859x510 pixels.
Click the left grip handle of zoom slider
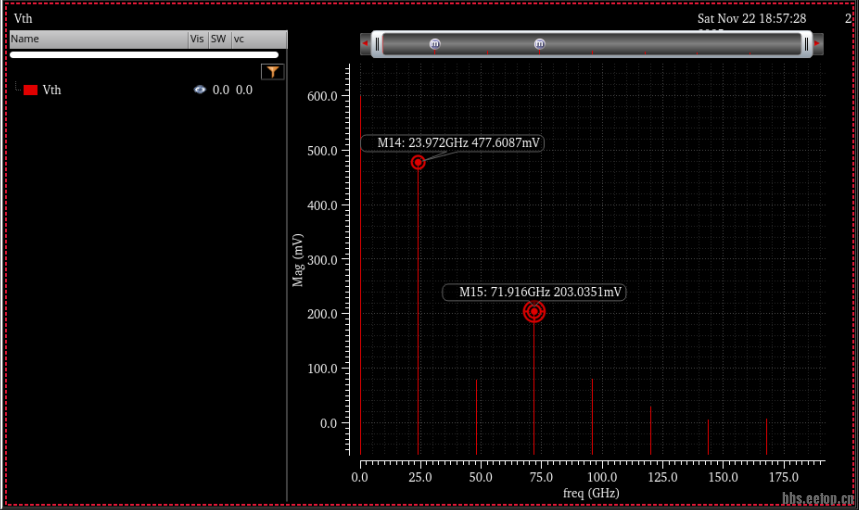[377, 44]
